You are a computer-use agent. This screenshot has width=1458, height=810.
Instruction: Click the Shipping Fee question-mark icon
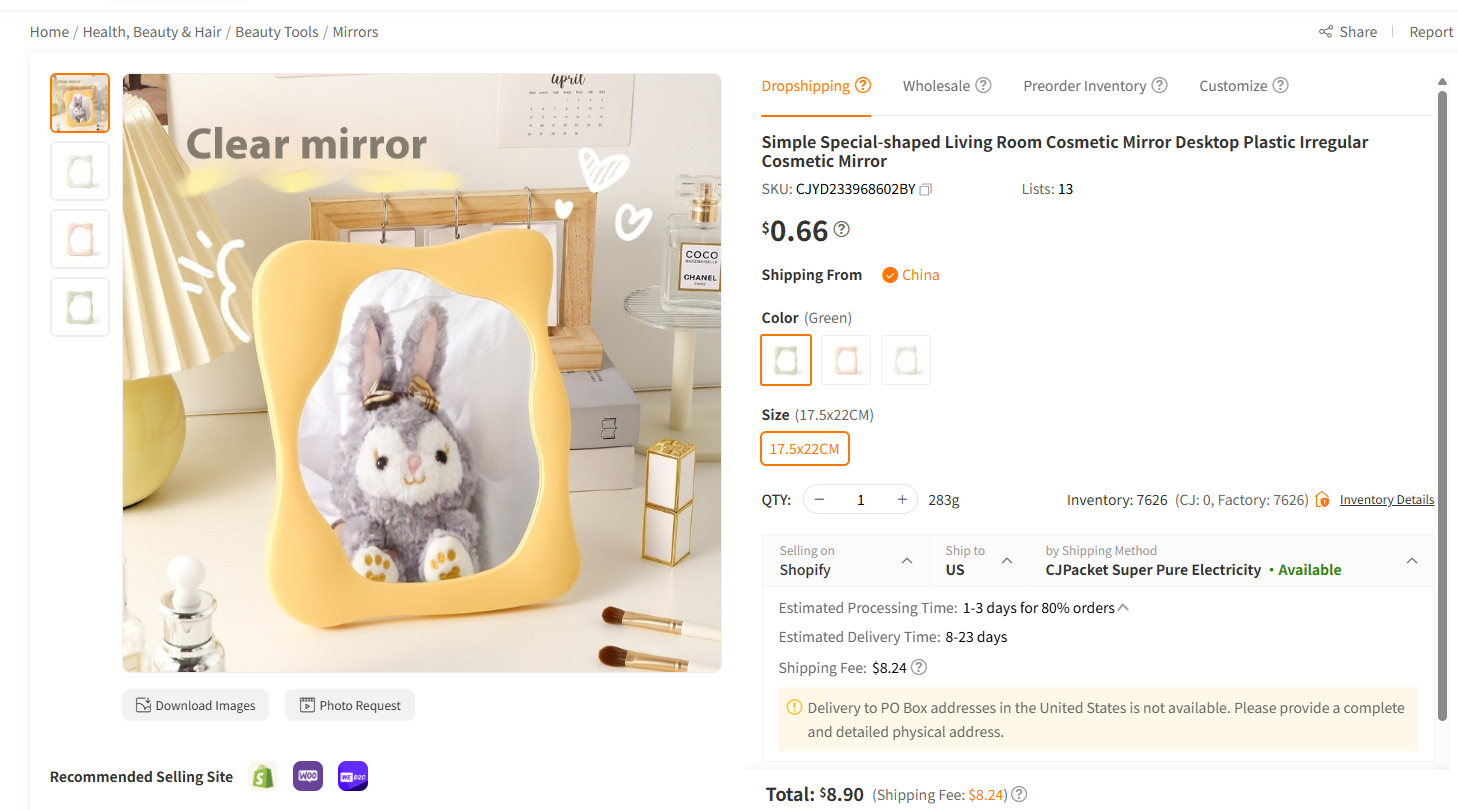pyautogui.click(x=918, y=666)
